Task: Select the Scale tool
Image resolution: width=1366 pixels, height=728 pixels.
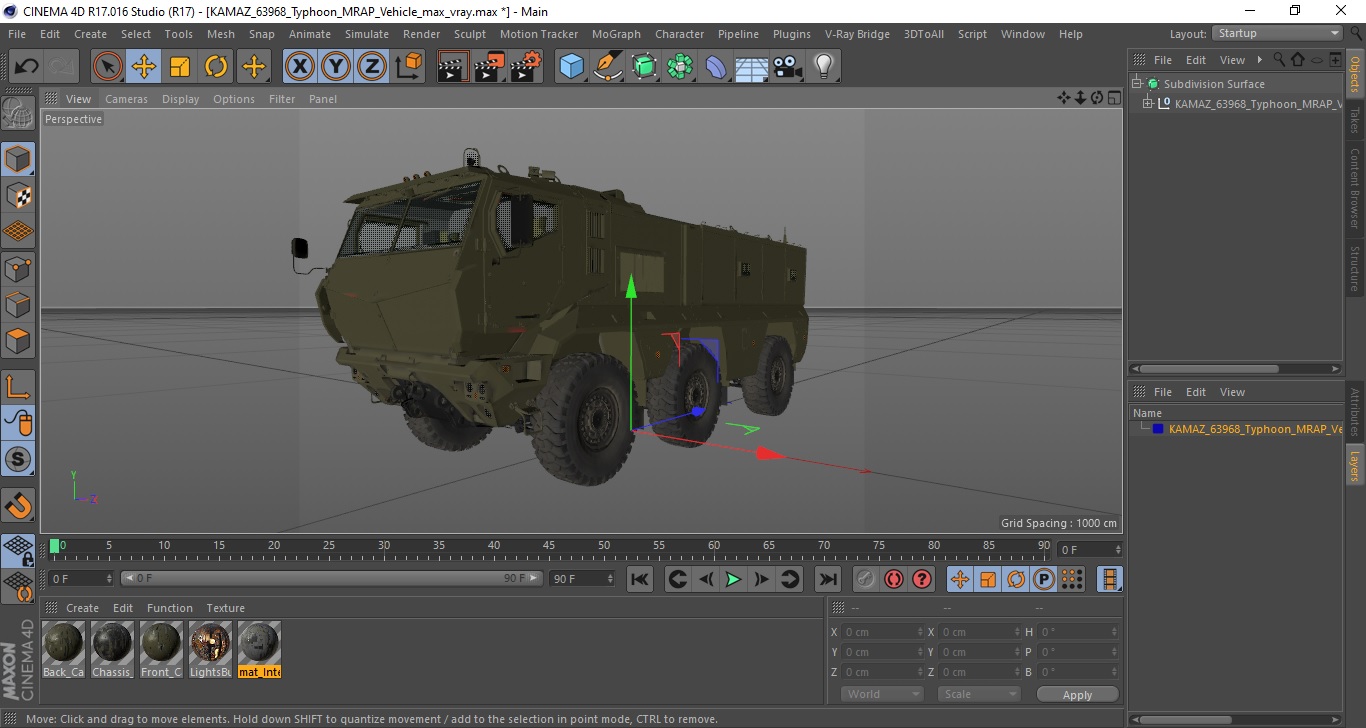Action: coord(180,67)
